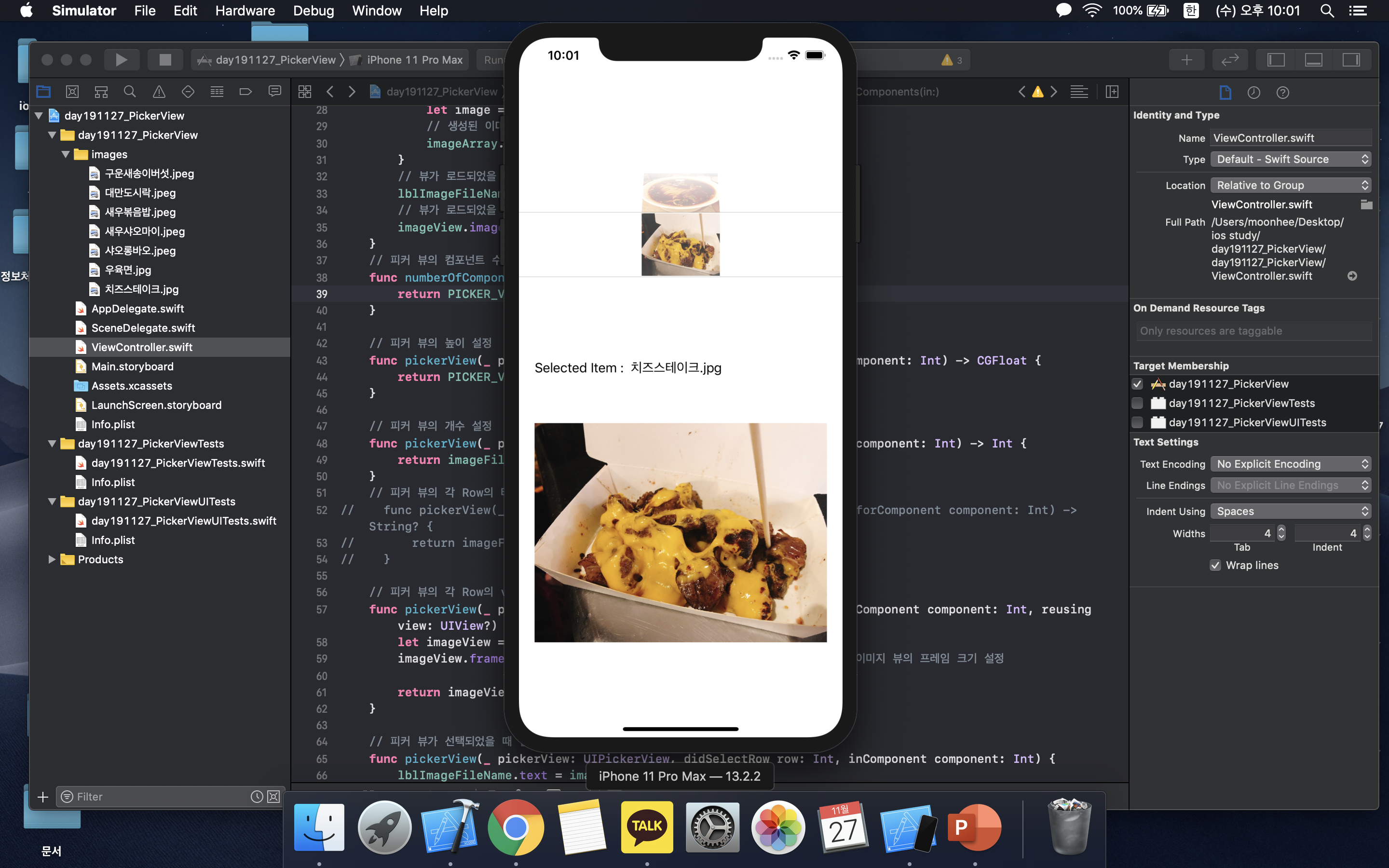The height and width of the screenshot is (868, 1389).
Task: Open the Source Control navigator icon
Action: [72, 92]
